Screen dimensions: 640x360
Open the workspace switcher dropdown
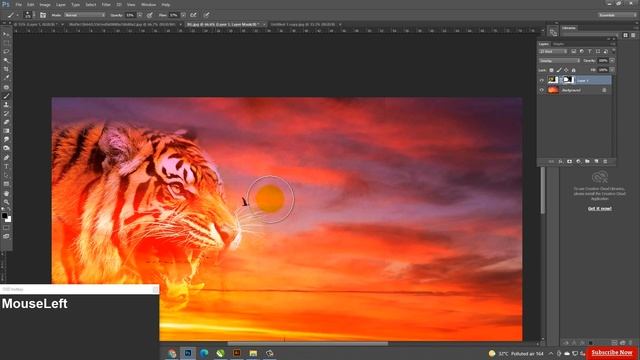coord(617,15)
